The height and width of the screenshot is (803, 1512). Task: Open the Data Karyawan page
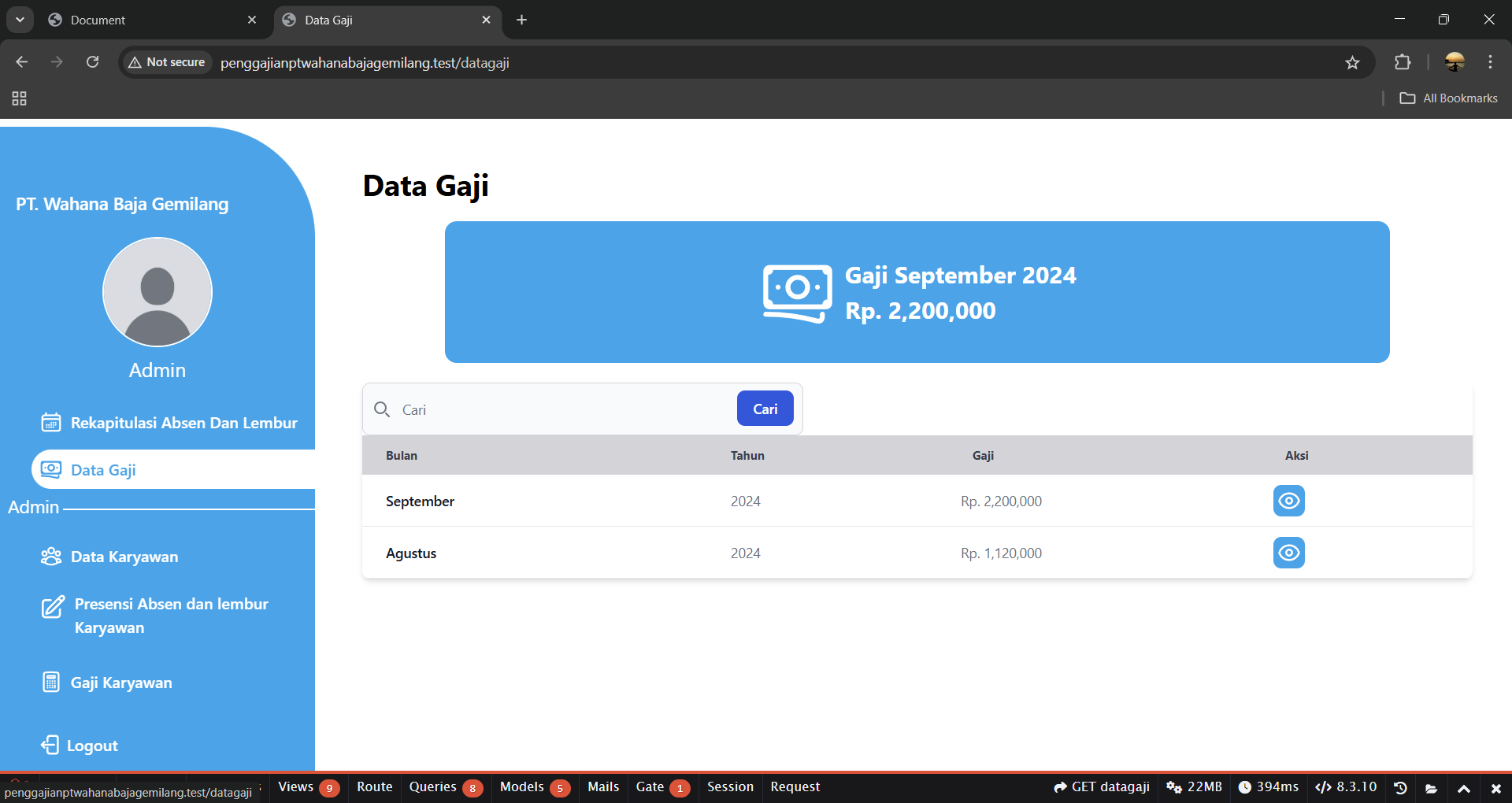coord(109,557)
